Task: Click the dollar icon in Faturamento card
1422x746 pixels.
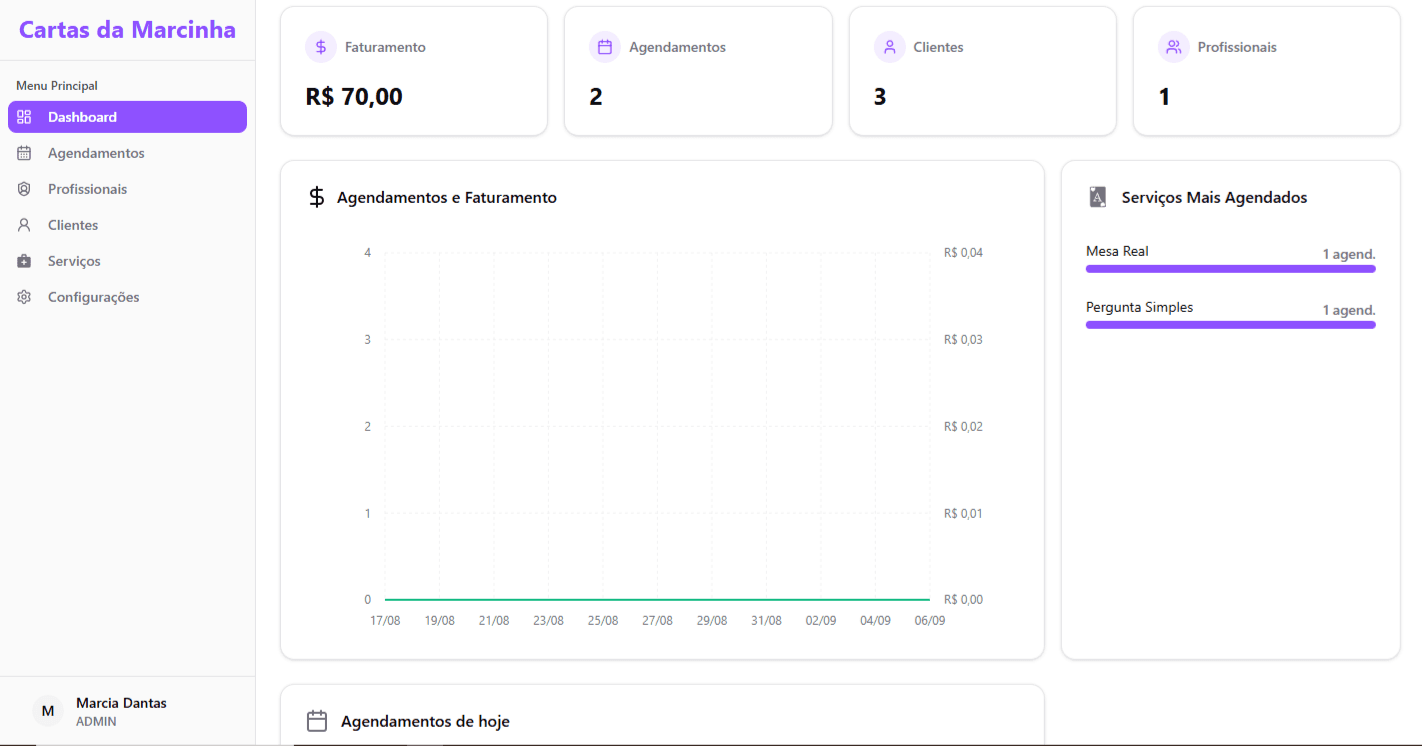Action: [x=321, y=47]
